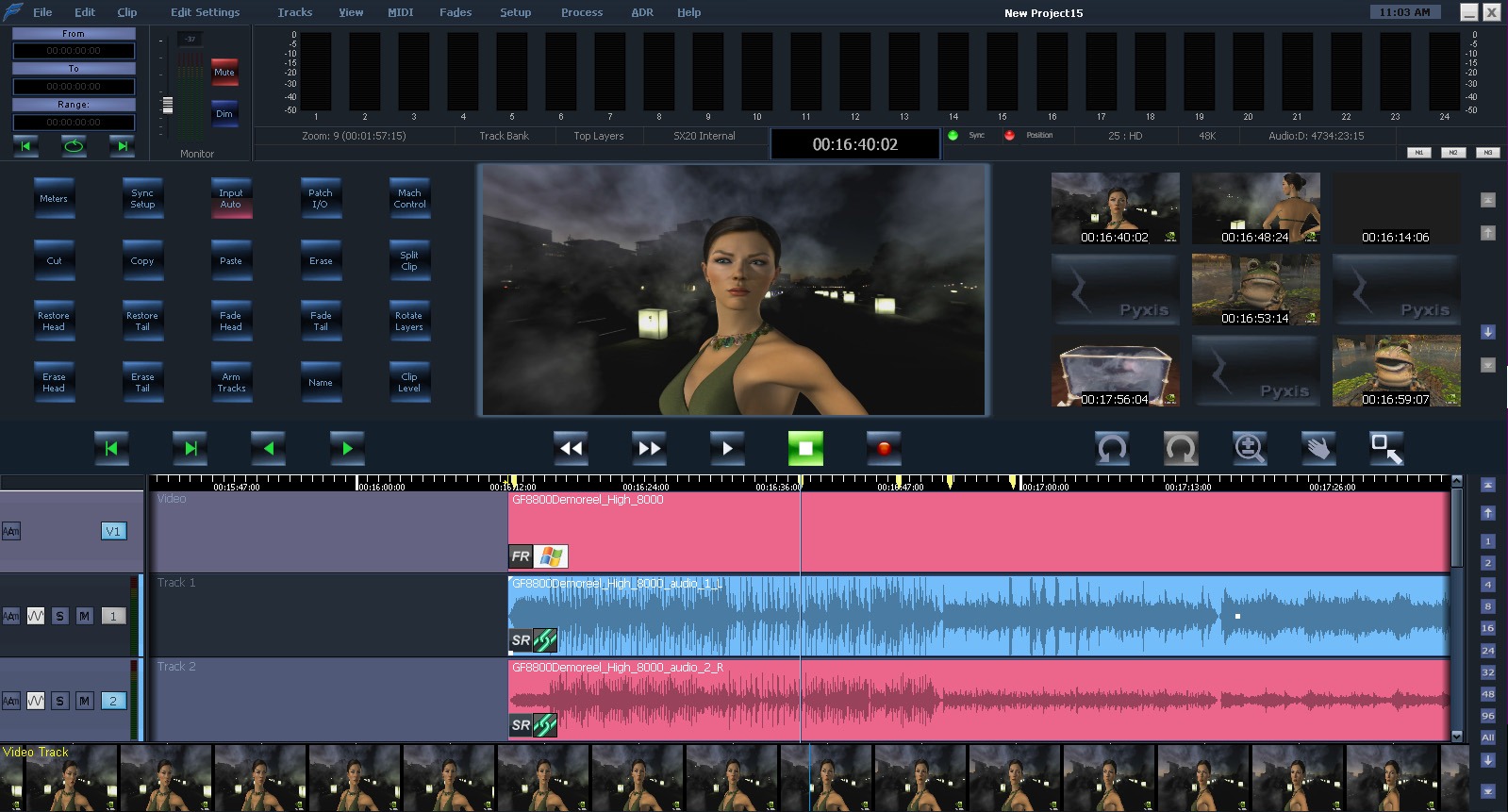
Task: Click the Top Layers status field
Action: point(599,136)
